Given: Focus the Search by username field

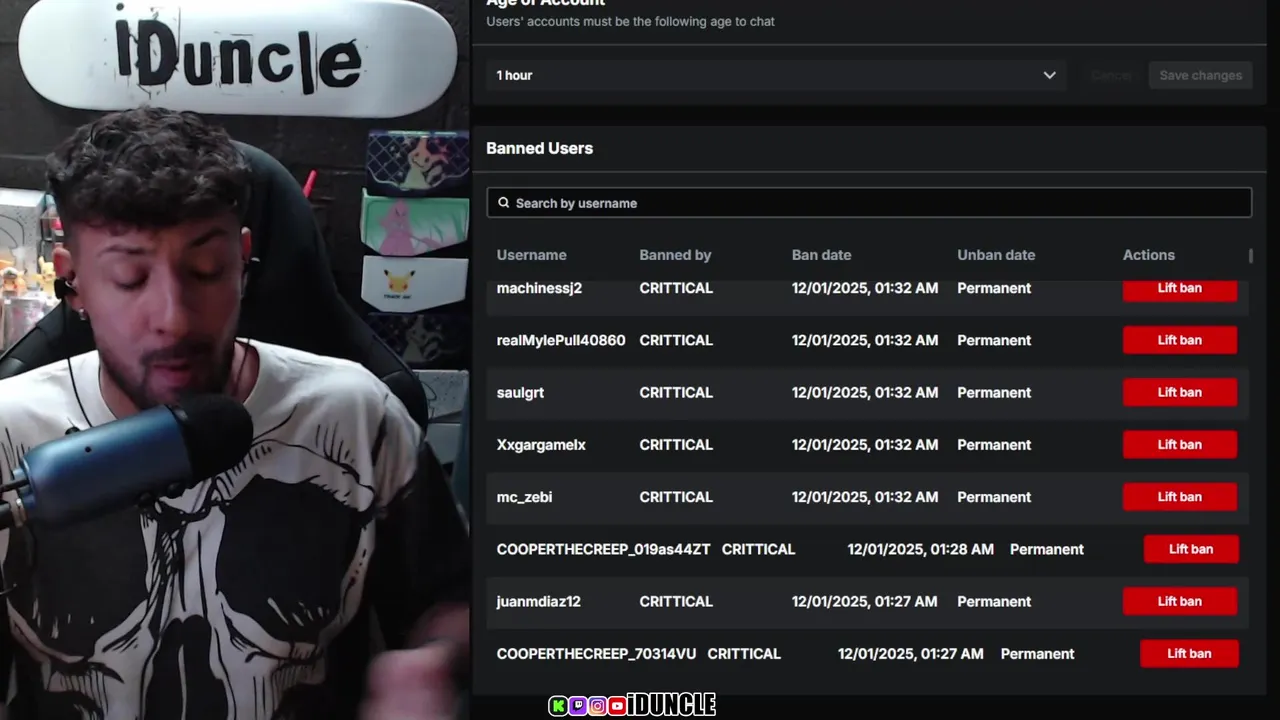Looking at the screenshot, I should tap(869, 203).
